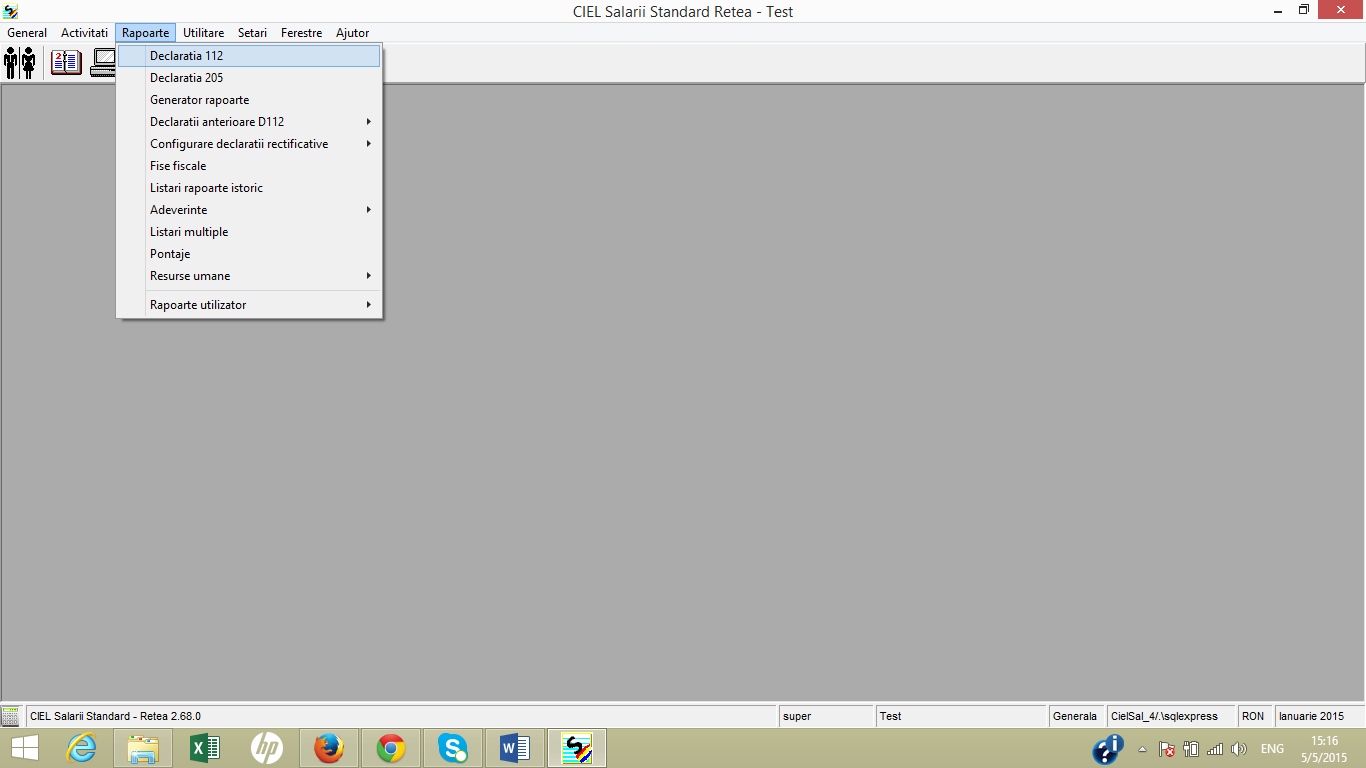Restore down the CIEL window

pos(1304,10)
